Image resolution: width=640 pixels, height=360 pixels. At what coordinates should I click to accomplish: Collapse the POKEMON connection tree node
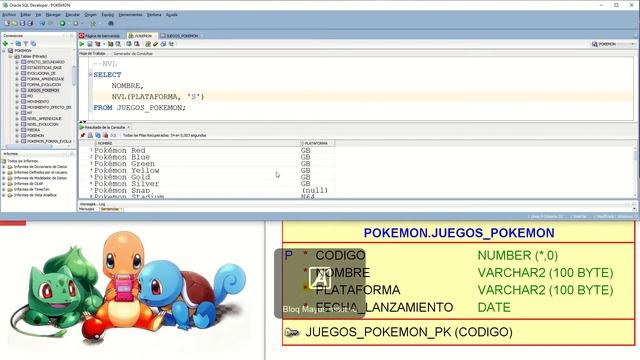coord(4,51)
